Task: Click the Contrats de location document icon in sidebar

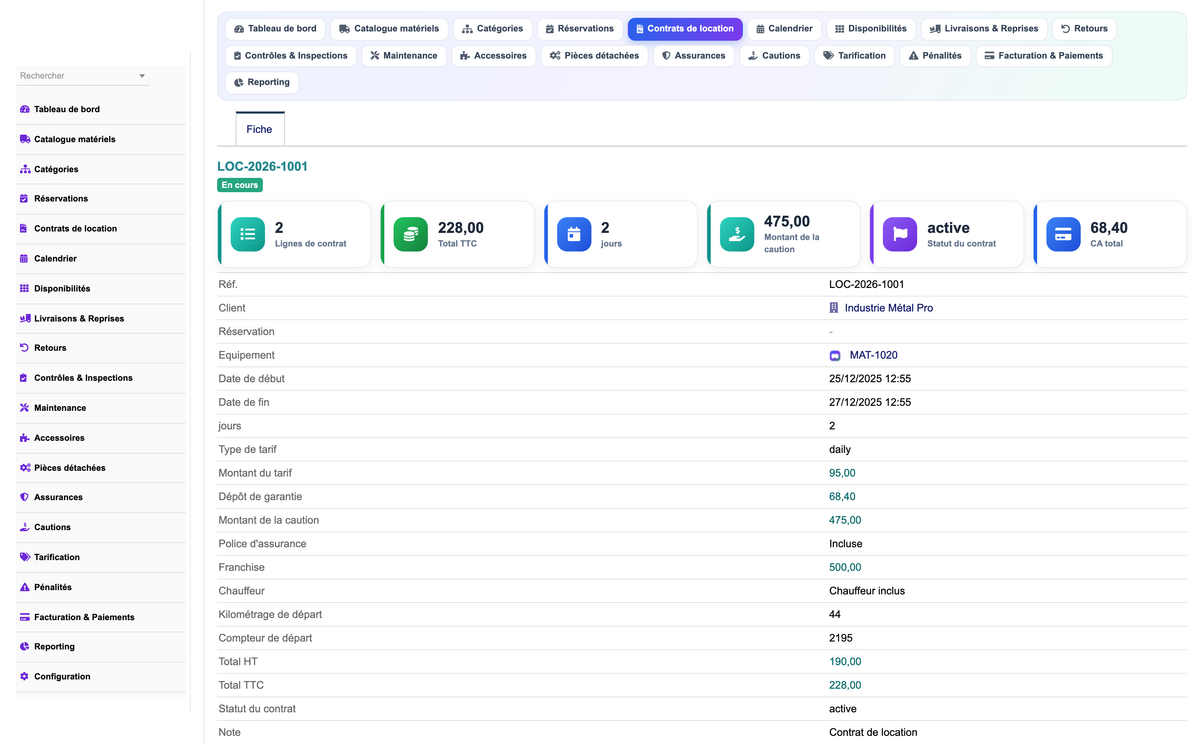Action: point(24,229)
